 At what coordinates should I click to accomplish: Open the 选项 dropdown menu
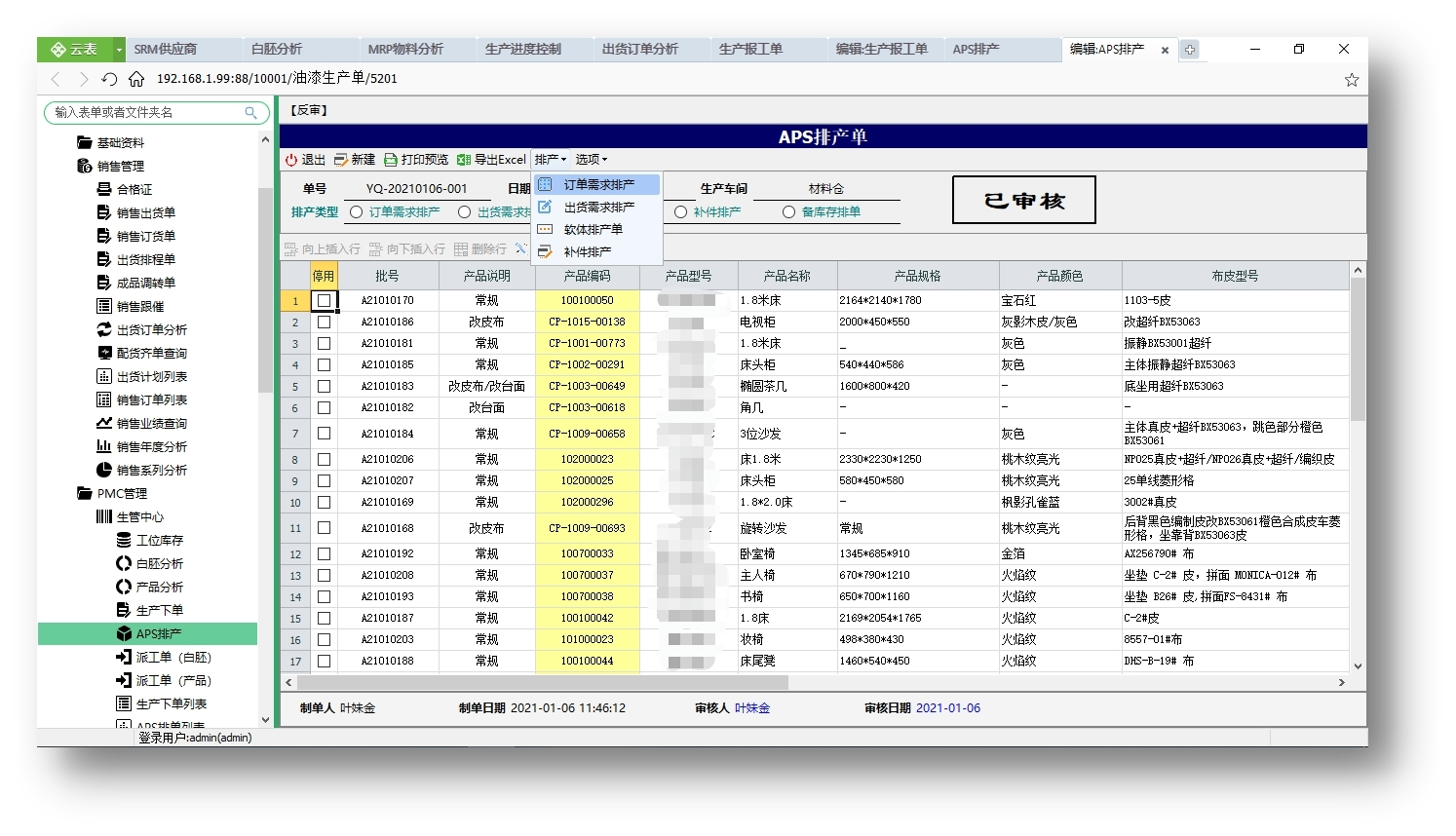point(591,160)
